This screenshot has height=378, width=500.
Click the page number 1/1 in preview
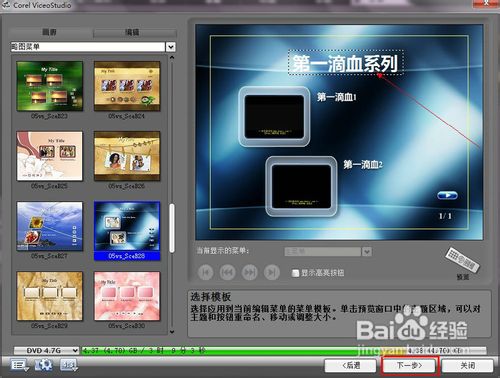tap(445, 216)
